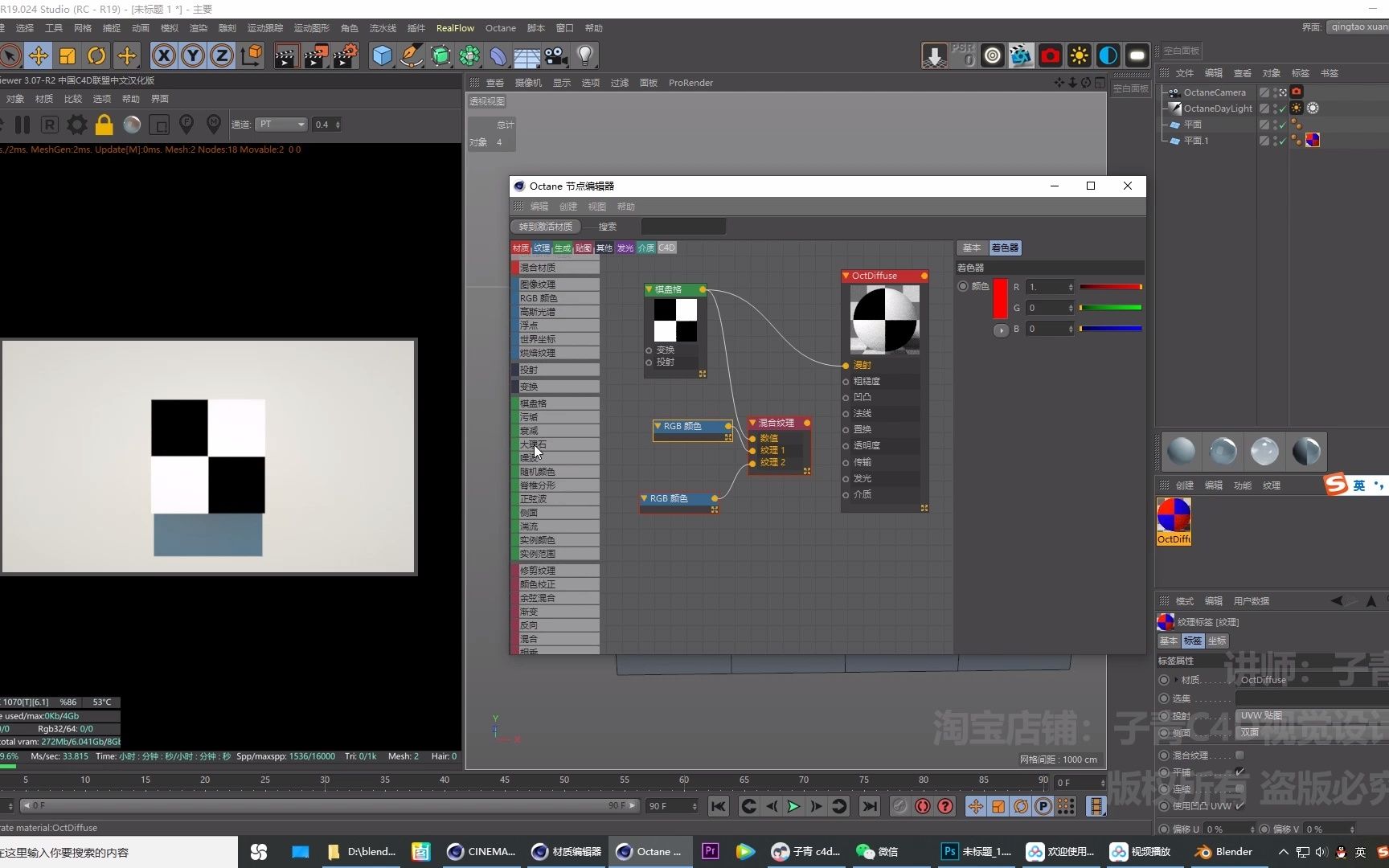Select the Scale tool in the toolbar
Image resolution: width=1389 pixels, height=868 pixels.
coord(67,55)
